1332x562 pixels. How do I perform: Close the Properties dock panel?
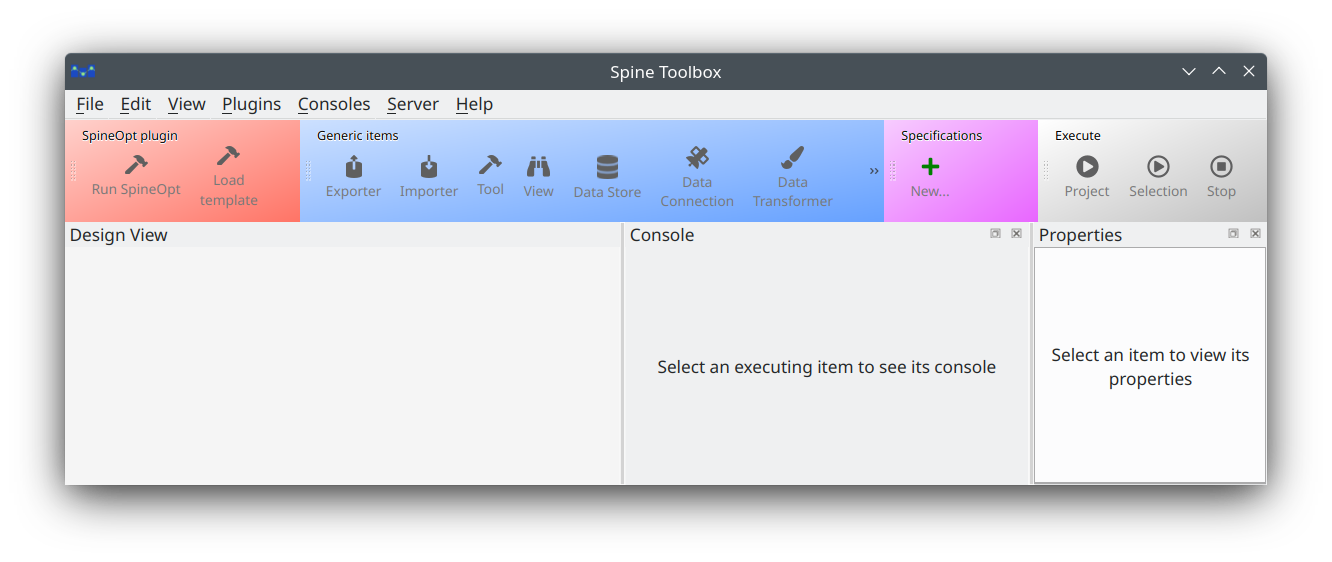[1255, 233]
